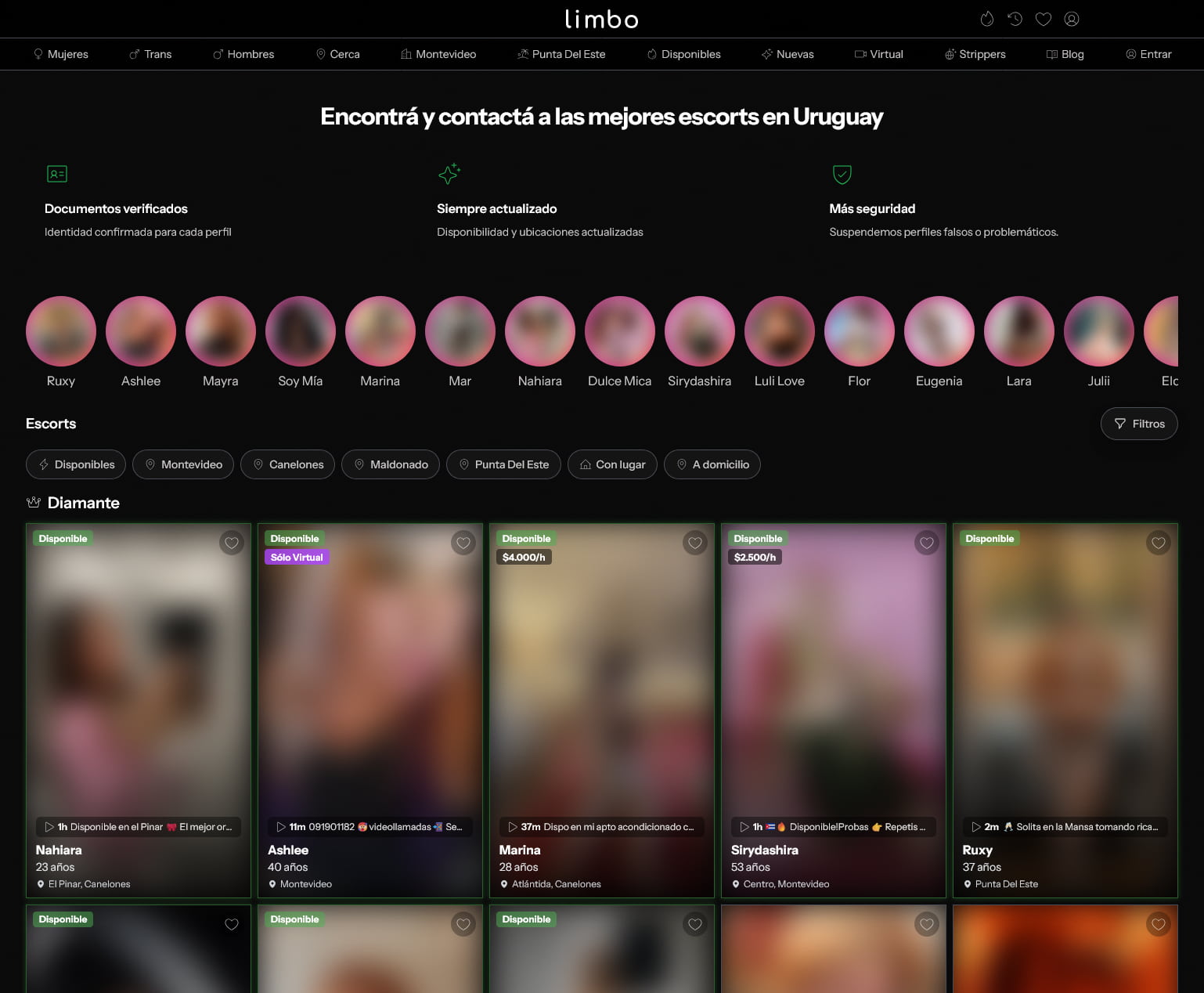Screen dimensions: 1204x993
Task: Select Montevideo in the top navigation bar
Action: tap(438, 54)
